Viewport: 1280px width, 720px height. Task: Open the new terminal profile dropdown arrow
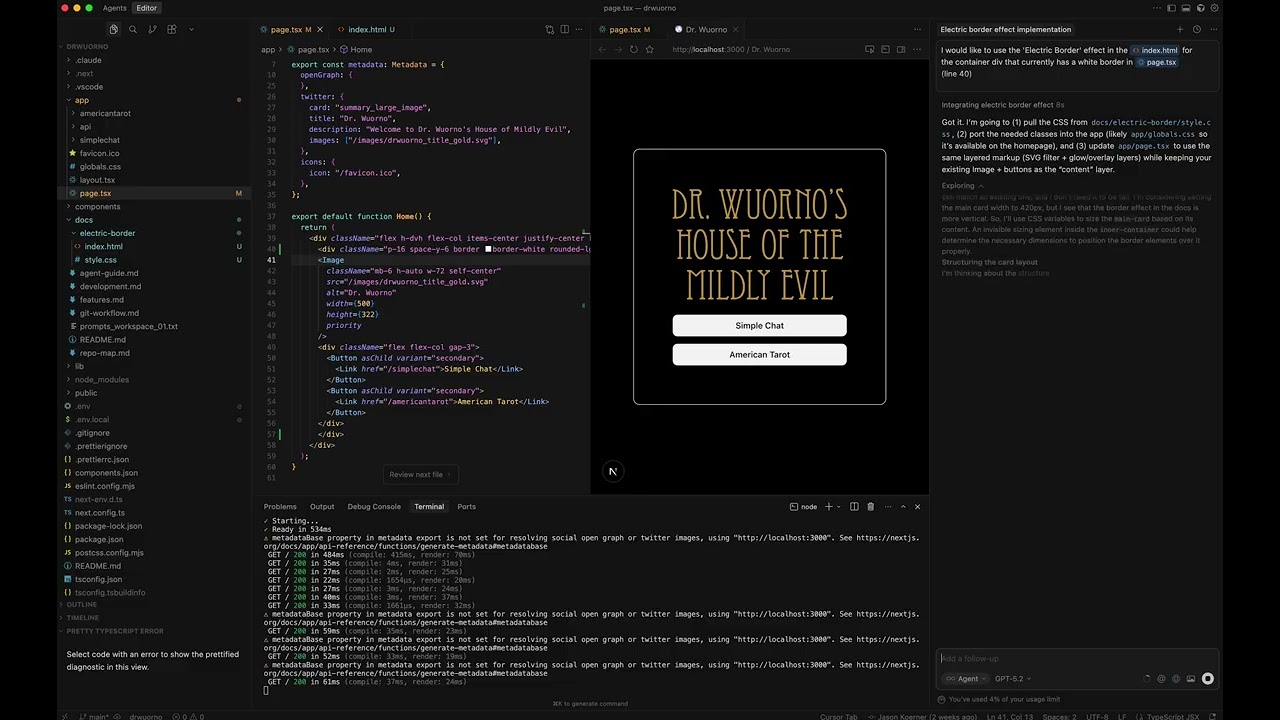point(838,507)
